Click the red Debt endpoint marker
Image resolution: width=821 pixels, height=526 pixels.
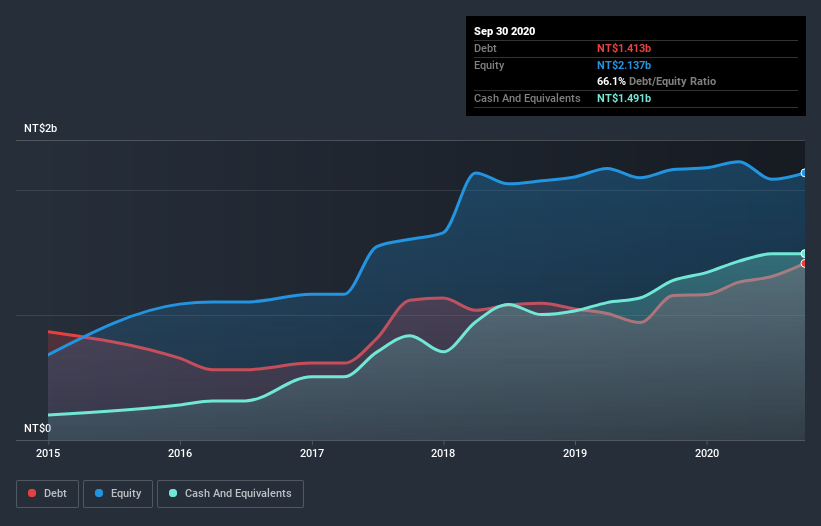(804, 263)
